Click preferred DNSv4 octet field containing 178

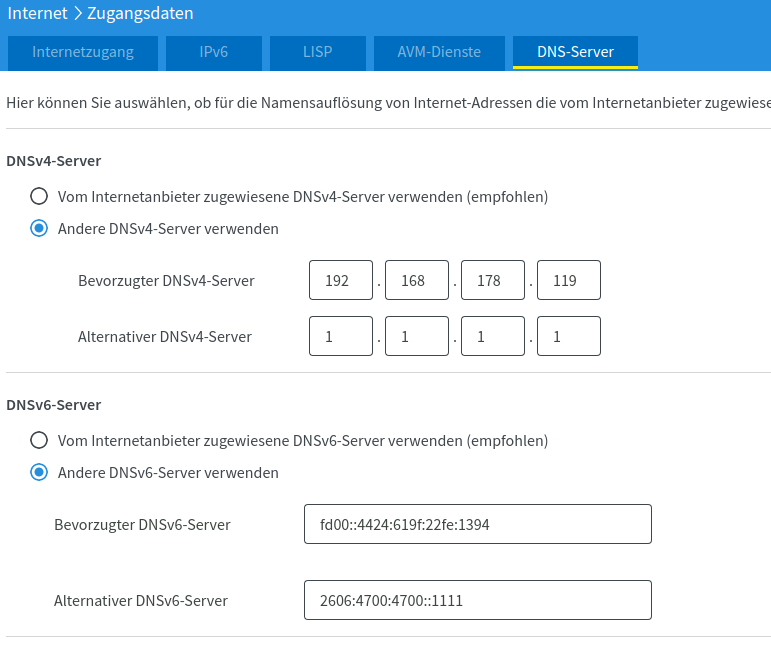click(493, 281)
